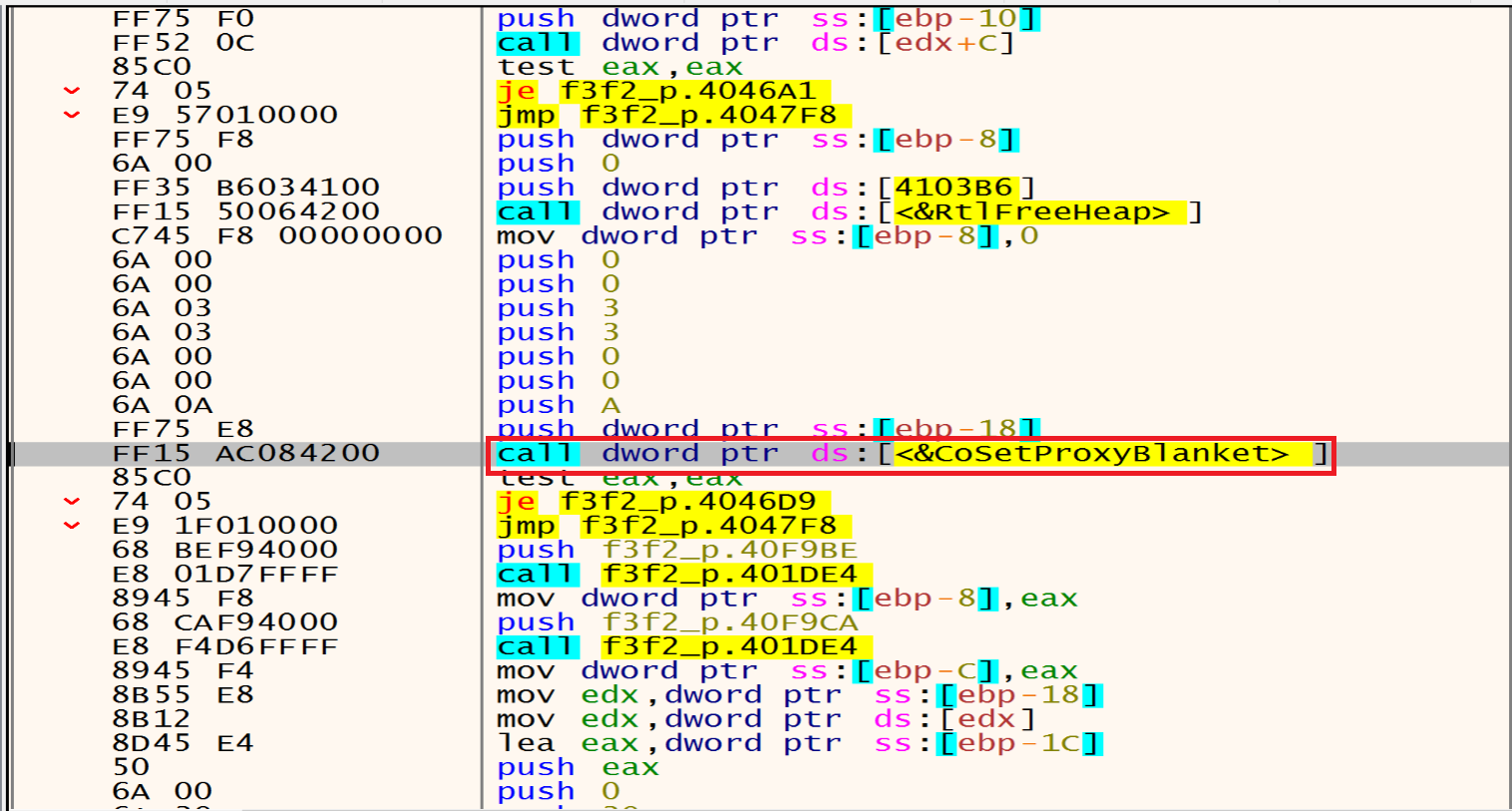The height and width of the screenshot is (811, 1512).
Task: Select the RtlFreeHeap call instruction
Action: (x=848, y=212)
